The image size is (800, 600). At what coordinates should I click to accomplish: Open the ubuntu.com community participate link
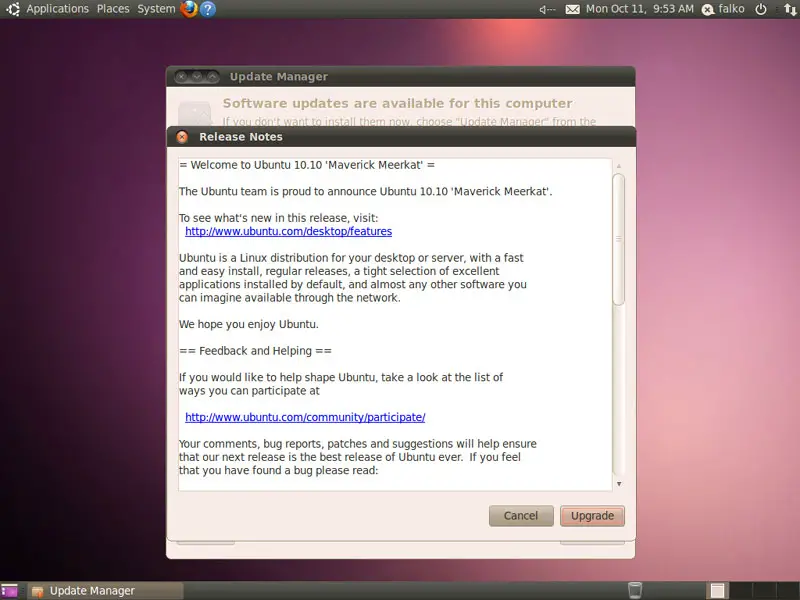coord(305,417)
